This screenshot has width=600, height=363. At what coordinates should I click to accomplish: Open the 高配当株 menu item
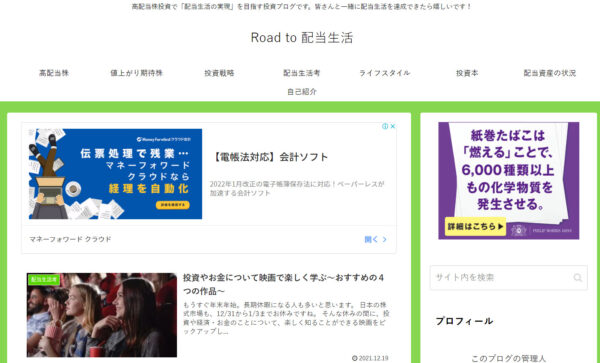[x=54, y=73]
